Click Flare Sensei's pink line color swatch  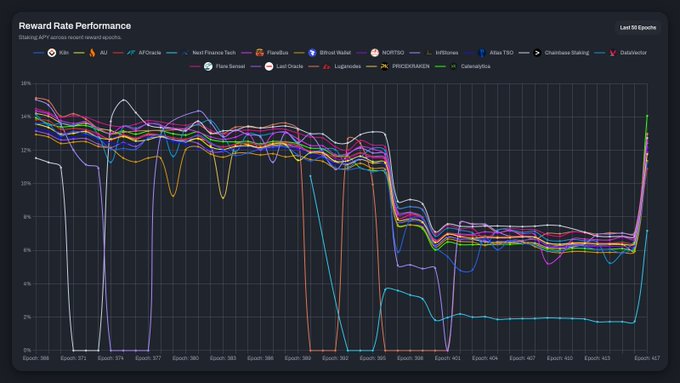(195, 66)
